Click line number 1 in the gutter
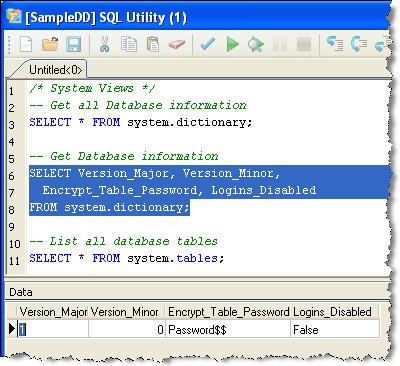The height and width of the screenshot is (366, 400). point(11,91)
